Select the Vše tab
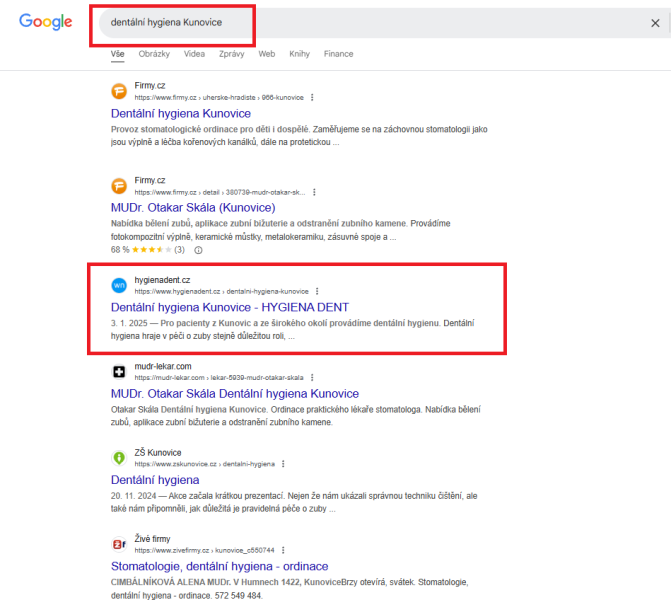671x600 pixels. (117, 54)
